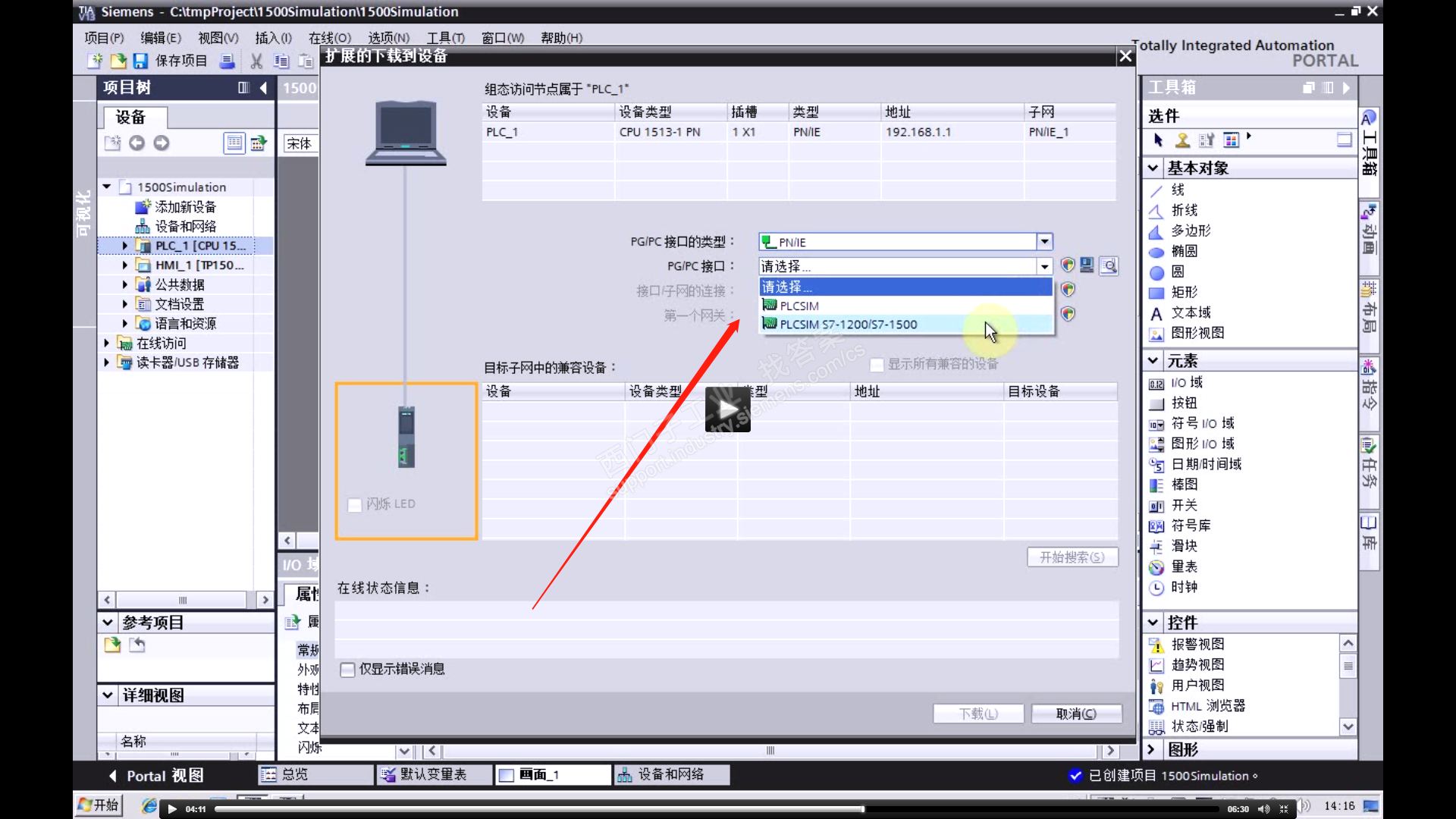Select PLCSIM S7-1200/S7-1500 from list
Screen dimensions: 1456x819
pyautogui.click(x=848, y=325)
